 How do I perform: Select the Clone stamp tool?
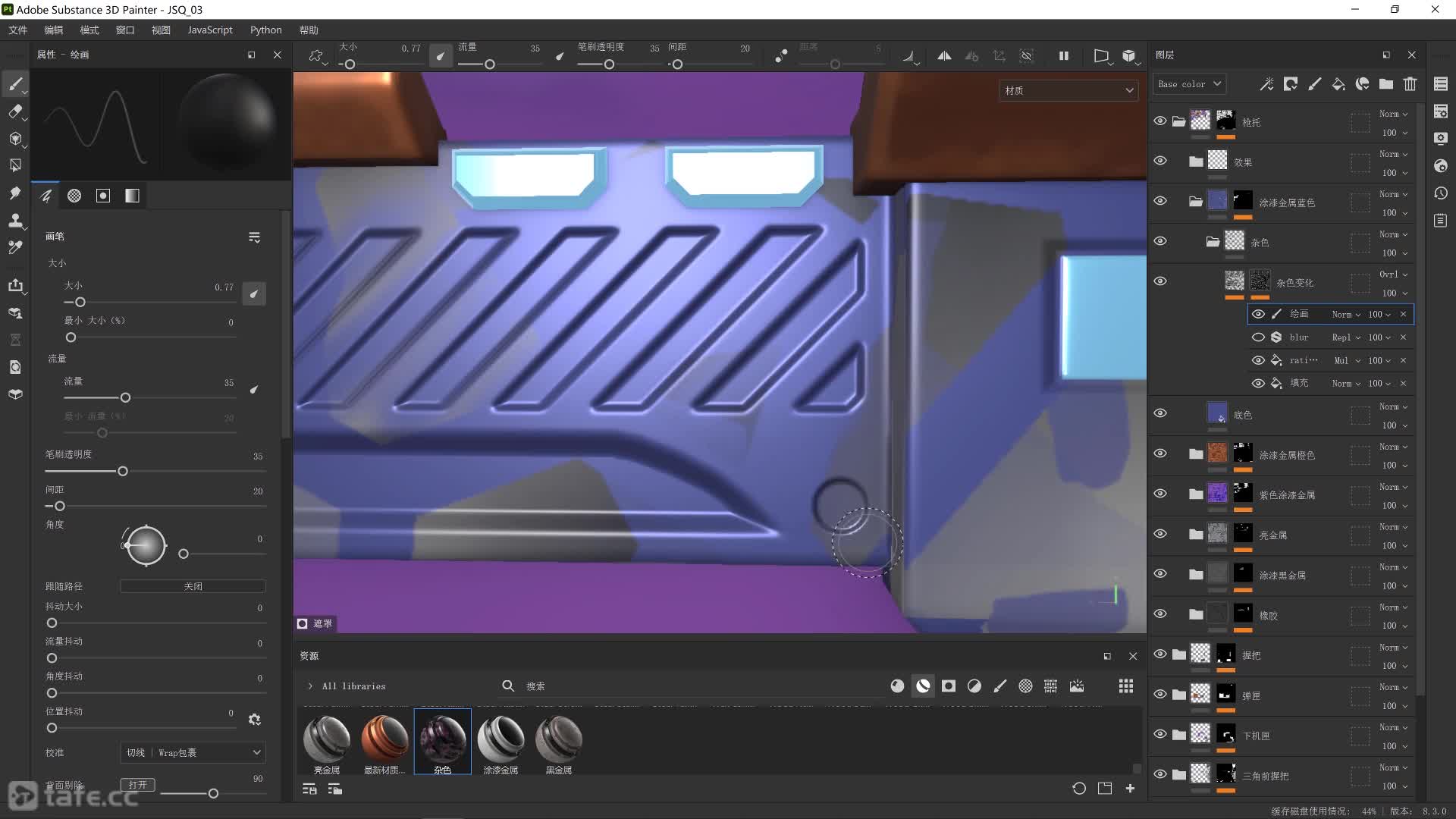(x=15, y=220)
